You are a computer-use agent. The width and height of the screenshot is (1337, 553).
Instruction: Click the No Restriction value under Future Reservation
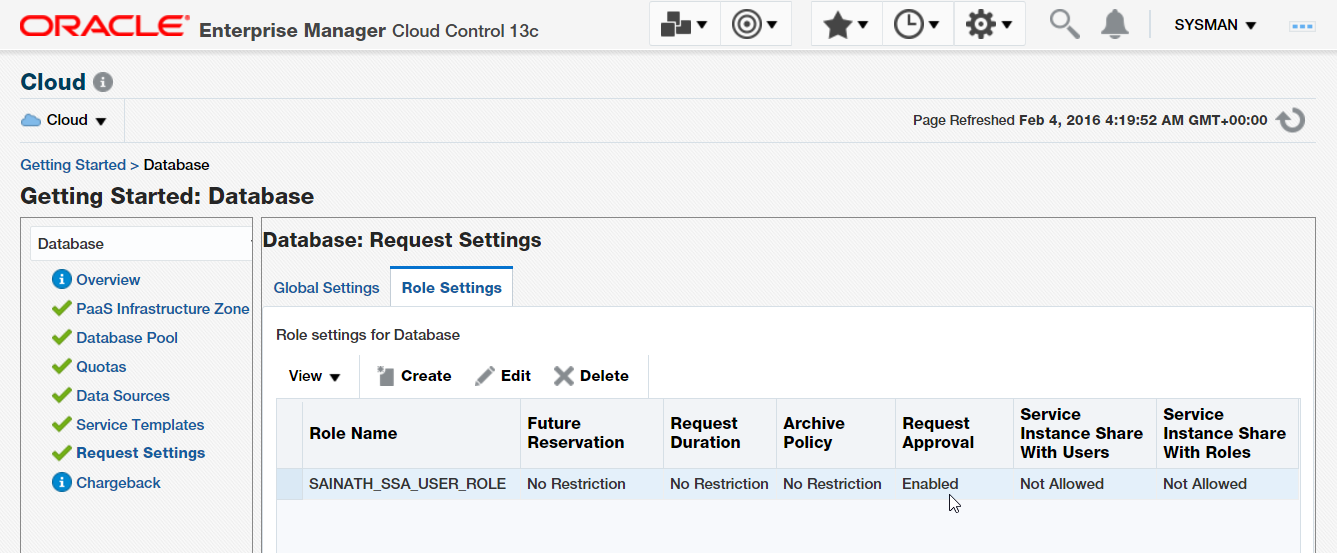(576, 484)
